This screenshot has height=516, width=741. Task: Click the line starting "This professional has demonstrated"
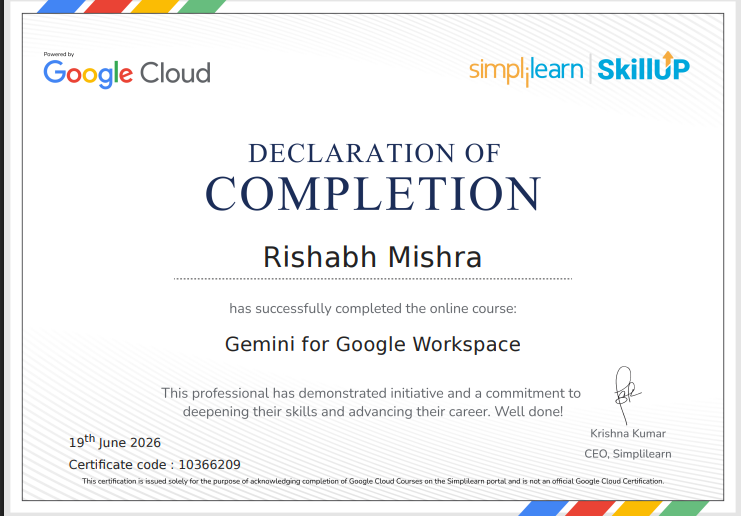click(371, 393)
